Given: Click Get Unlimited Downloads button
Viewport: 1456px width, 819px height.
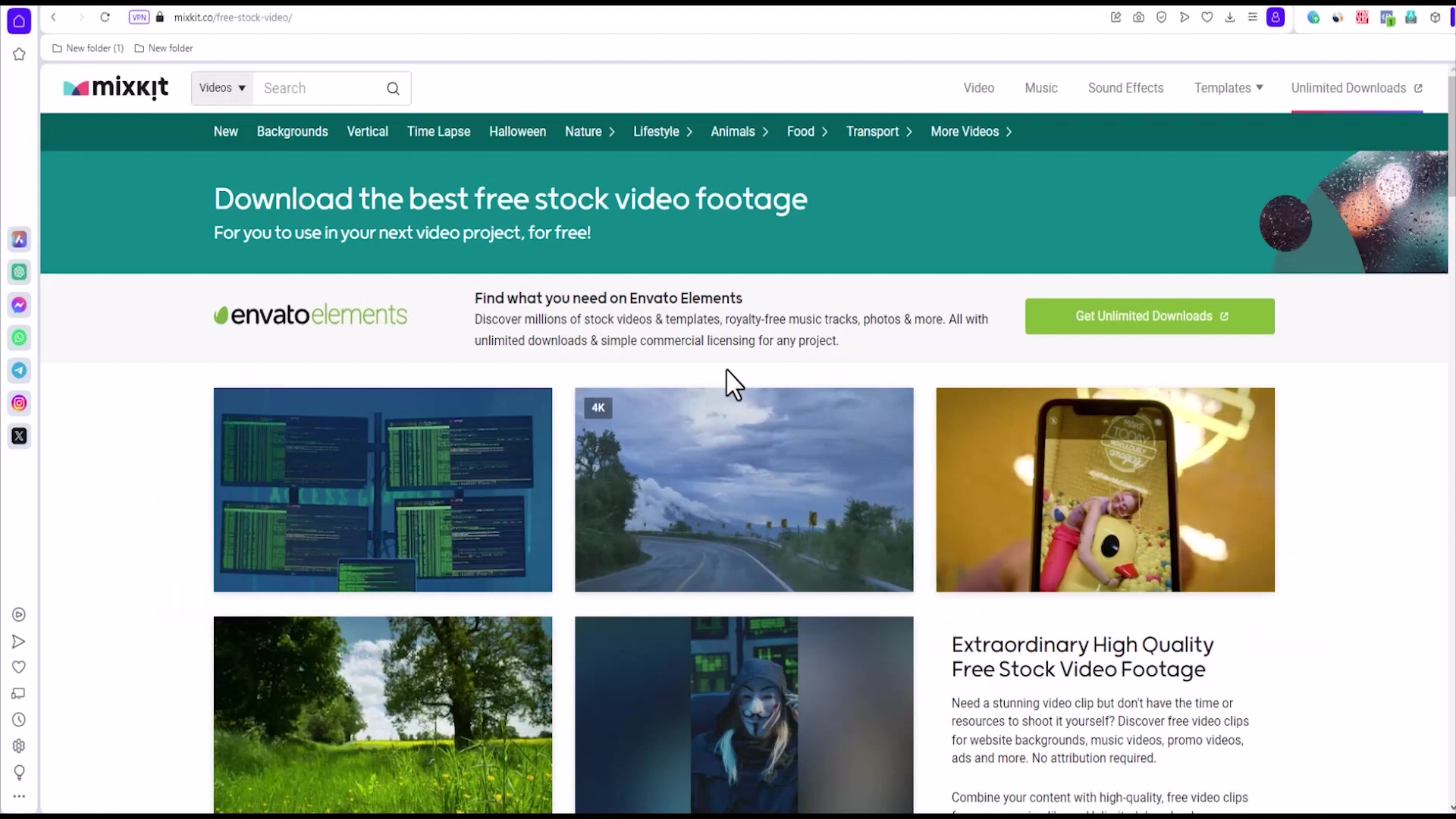Looking at the screenshot, I should [1150, 316].
